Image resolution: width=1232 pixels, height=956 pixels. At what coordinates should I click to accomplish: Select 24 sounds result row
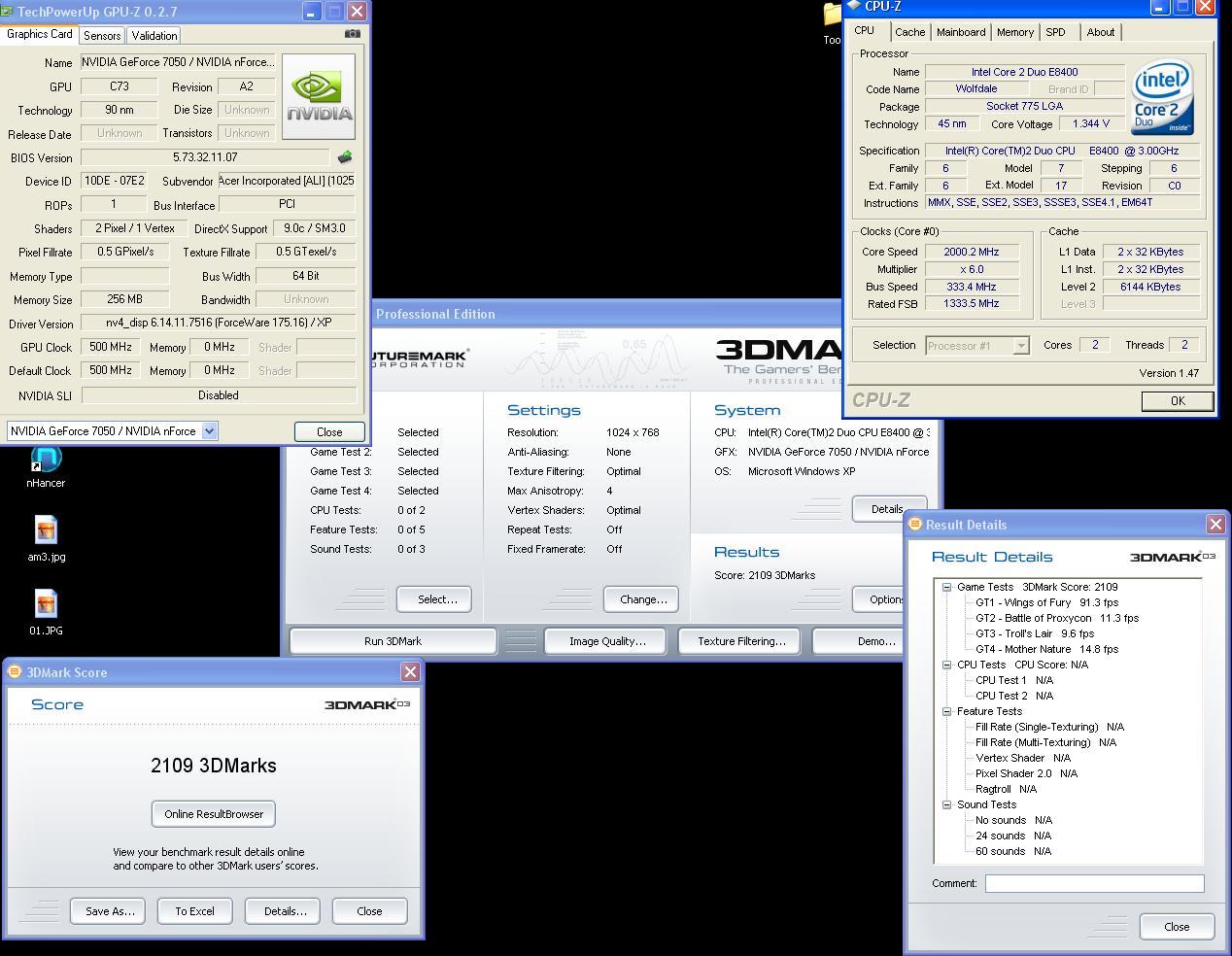pyautogui.click(x=1013, y=836)
